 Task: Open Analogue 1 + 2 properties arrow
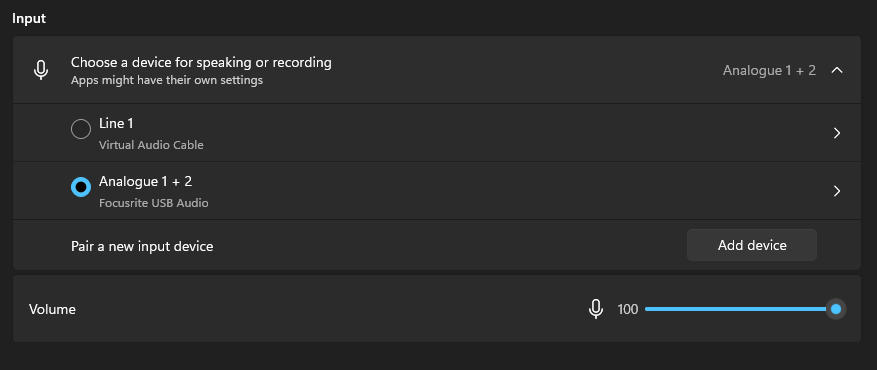click(837, 191)
